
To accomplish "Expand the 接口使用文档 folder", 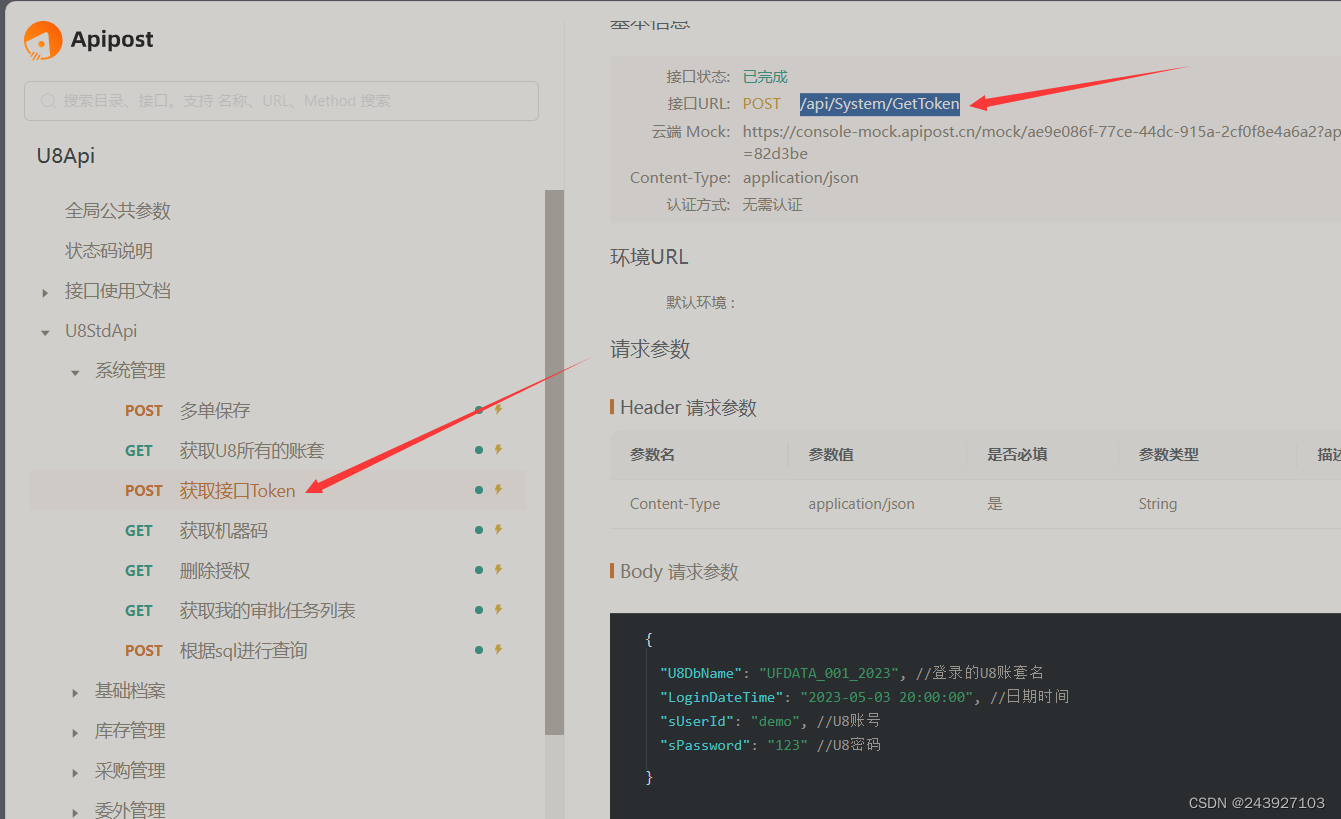I will pos(45,293).
